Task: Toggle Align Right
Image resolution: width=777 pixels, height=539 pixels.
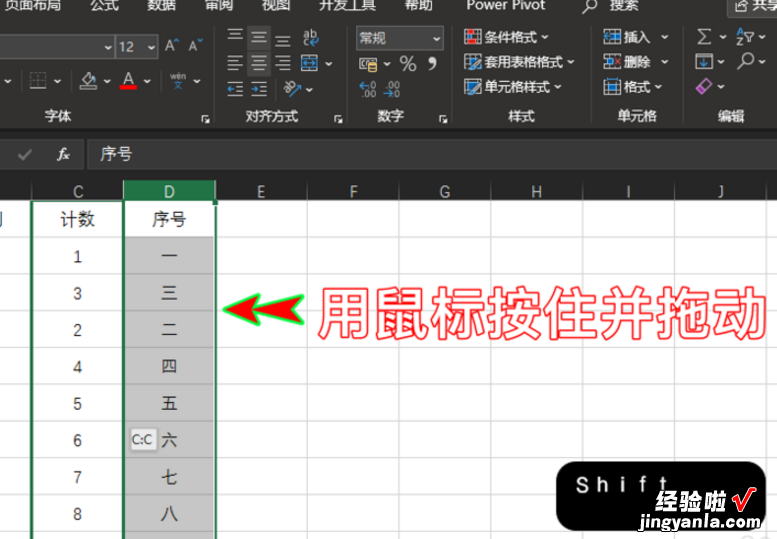Action: (282, 63)
